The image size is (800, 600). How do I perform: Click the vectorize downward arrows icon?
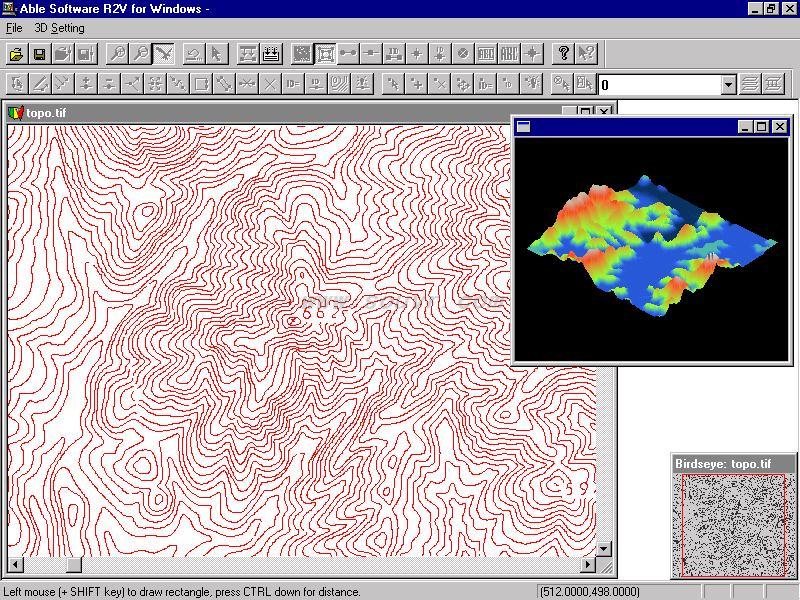(271, 54)
